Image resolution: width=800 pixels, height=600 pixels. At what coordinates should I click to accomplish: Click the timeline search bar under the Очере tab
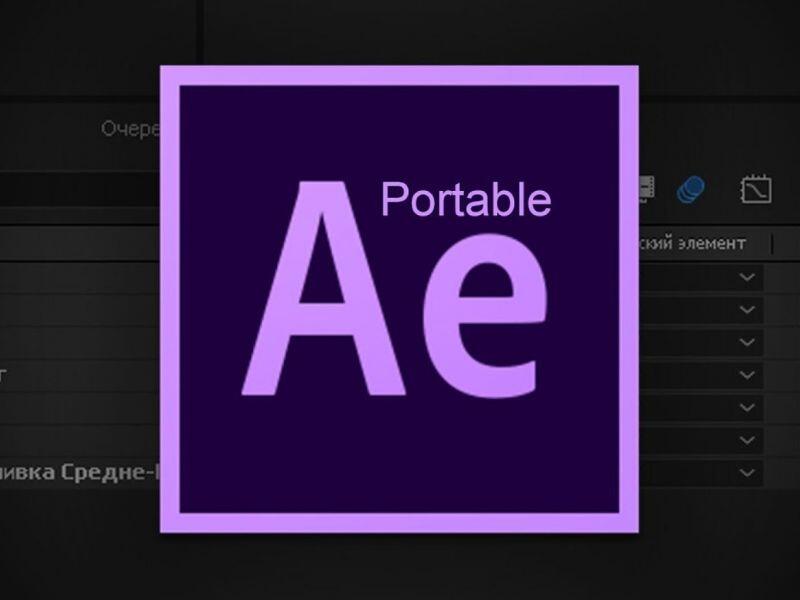point(80,189)
